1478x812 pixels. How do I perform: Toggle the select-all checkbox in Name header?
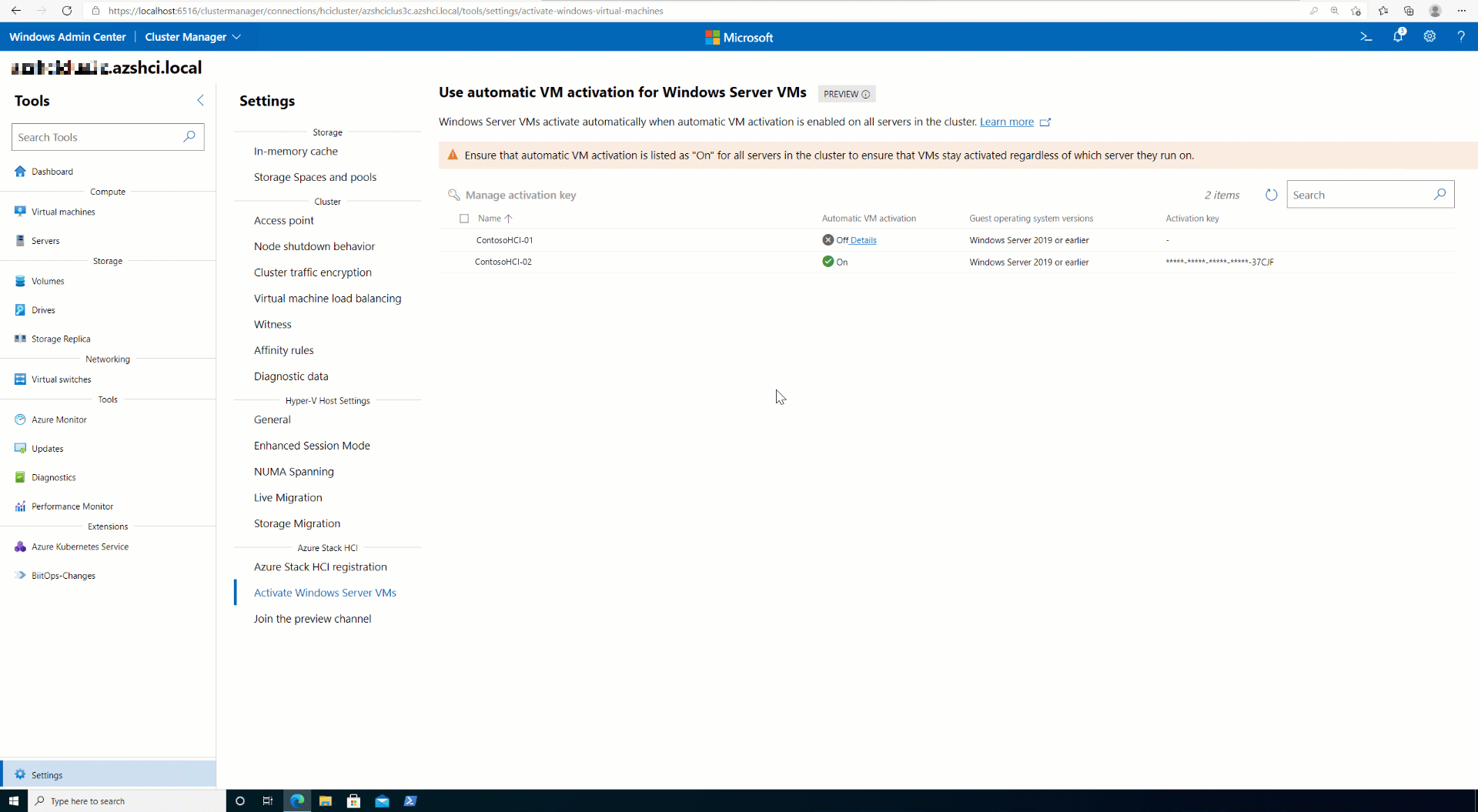click(464, 219)
